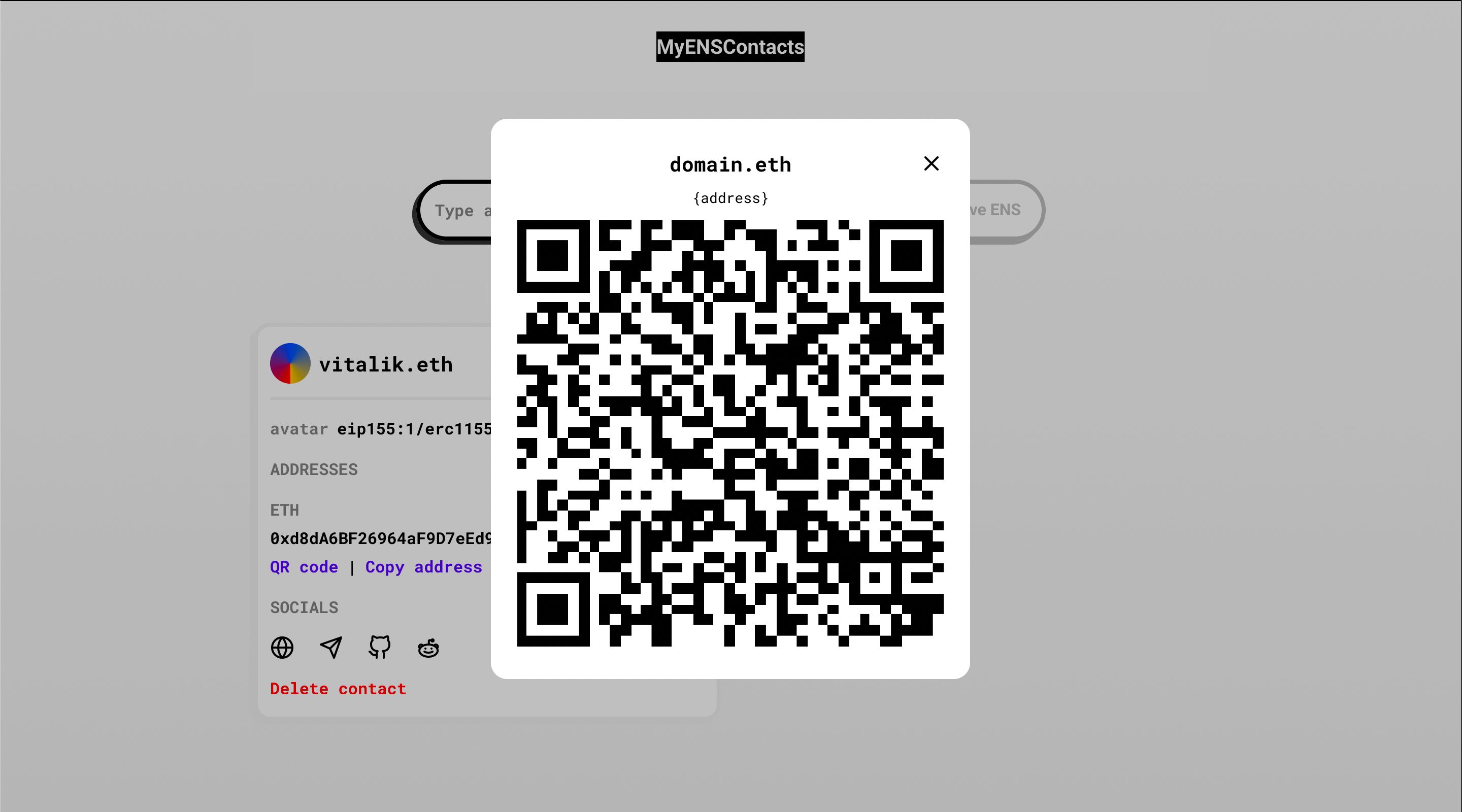The height and width of the screenshot is (812, 1462).
Task: Click the SOCIALS section expander
Action: [304, 607]
